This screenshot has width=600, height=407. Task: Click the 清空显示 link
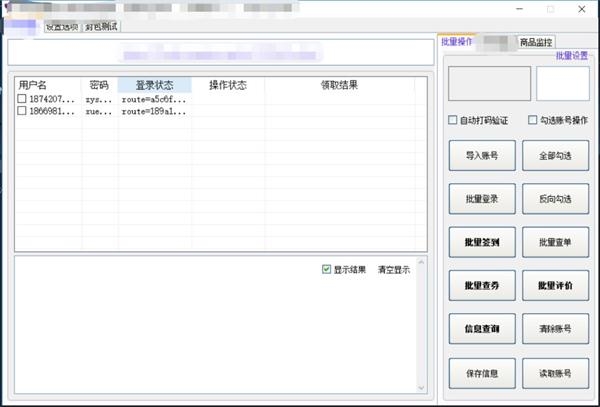(393, 270)
